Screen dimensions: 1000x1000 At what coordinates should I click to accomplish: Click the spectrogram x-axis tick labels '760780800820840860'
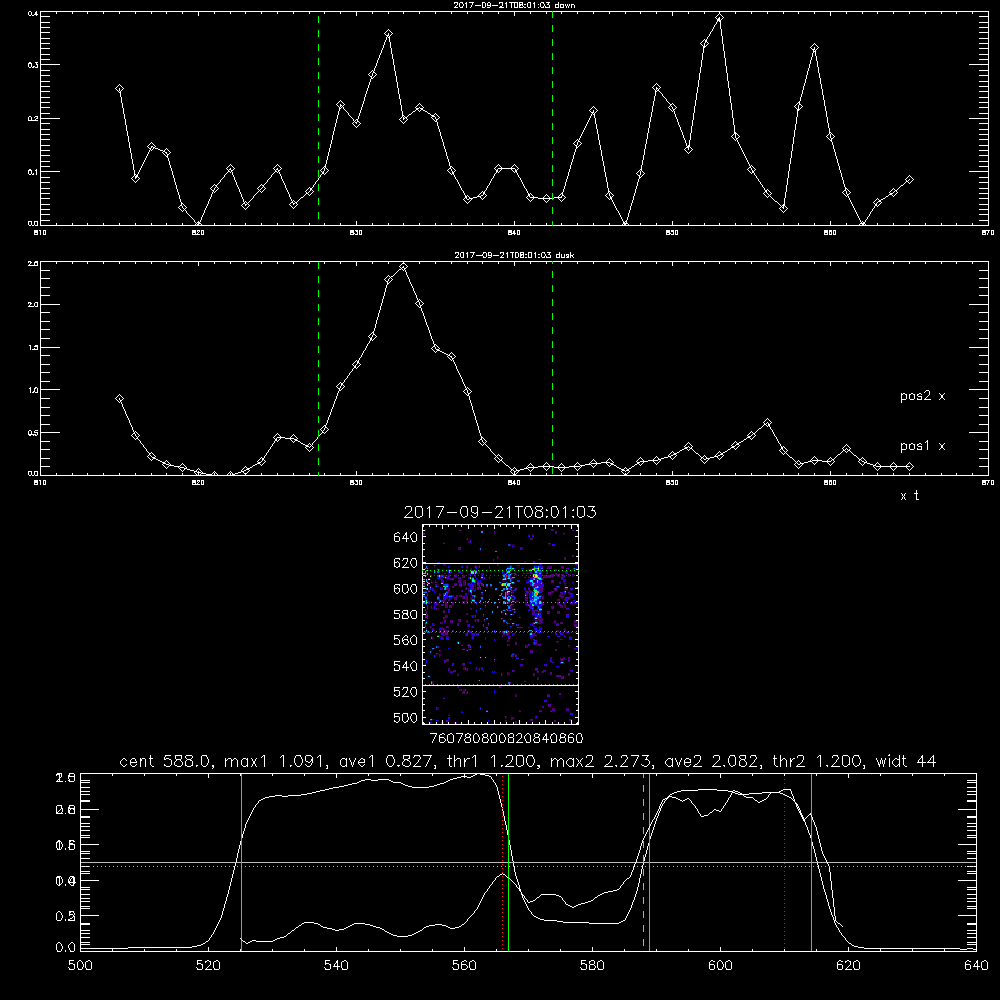[x=506, y=739]
